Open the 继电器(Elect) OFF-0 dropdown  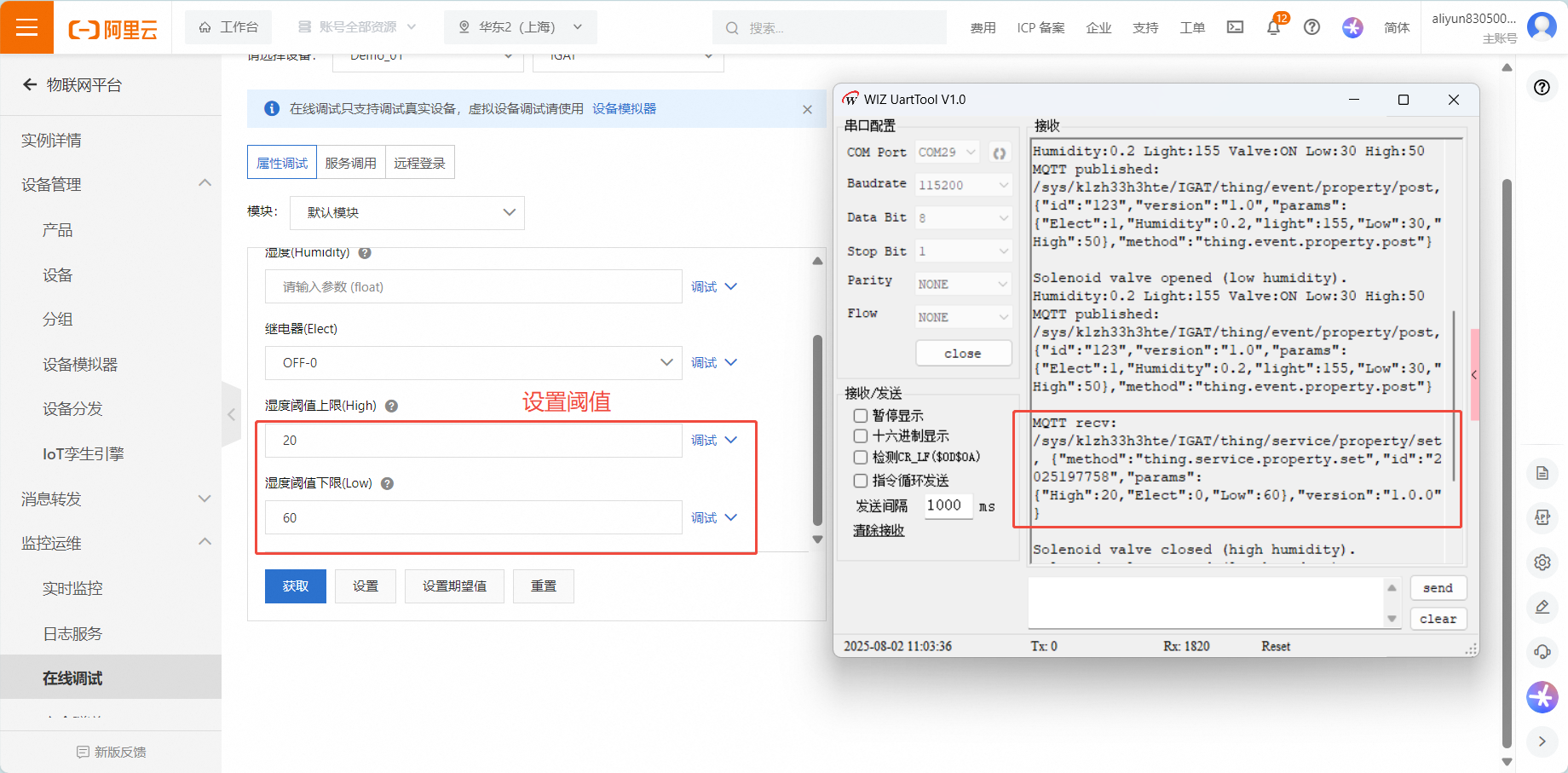point(474,363)
